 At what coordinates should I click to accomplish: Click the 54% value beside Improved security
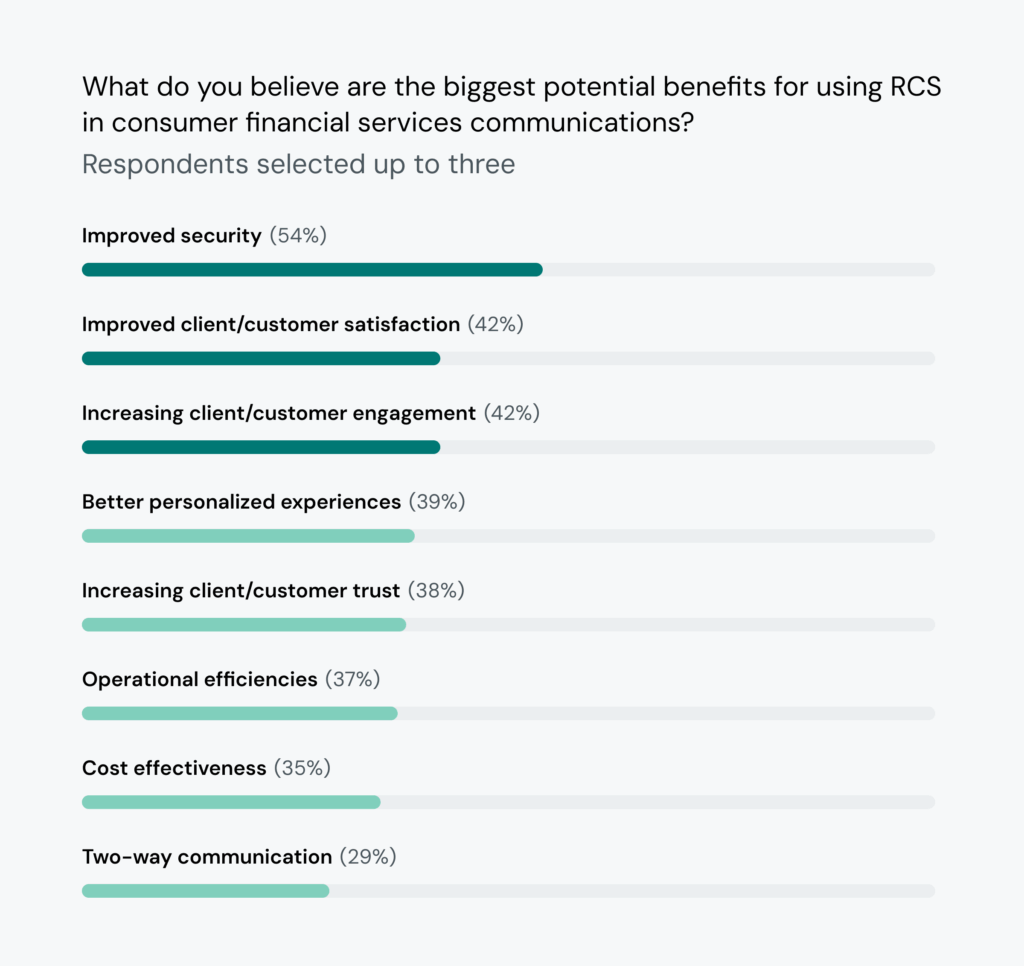point(298,236)
